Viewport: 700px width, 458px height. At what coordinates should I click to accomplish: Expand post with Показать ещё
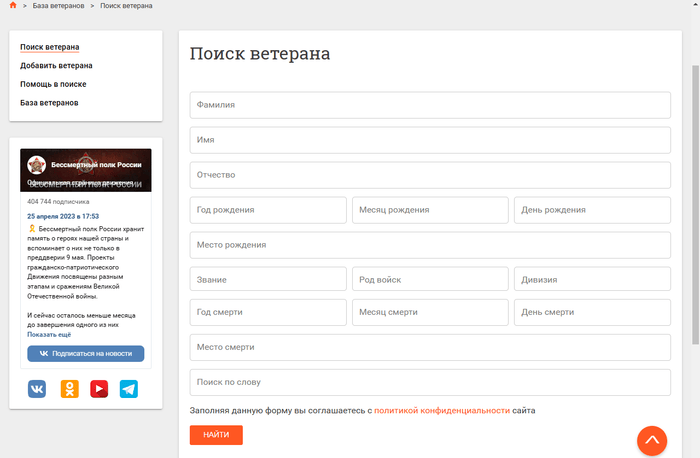[x=49, y=335]
